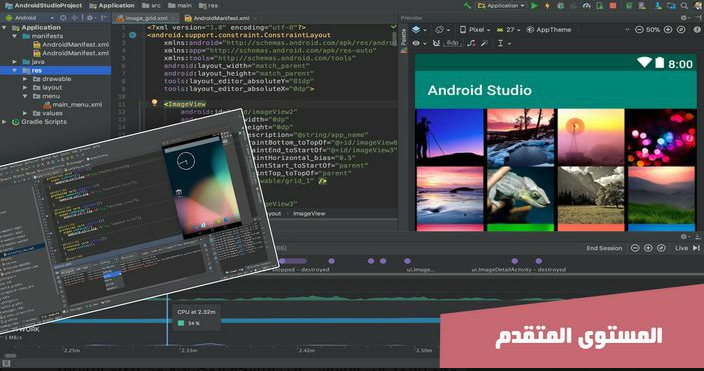Click the 8dp default margins button
Viewport: 704px width, 371px height.
click(x=452, y=43)
